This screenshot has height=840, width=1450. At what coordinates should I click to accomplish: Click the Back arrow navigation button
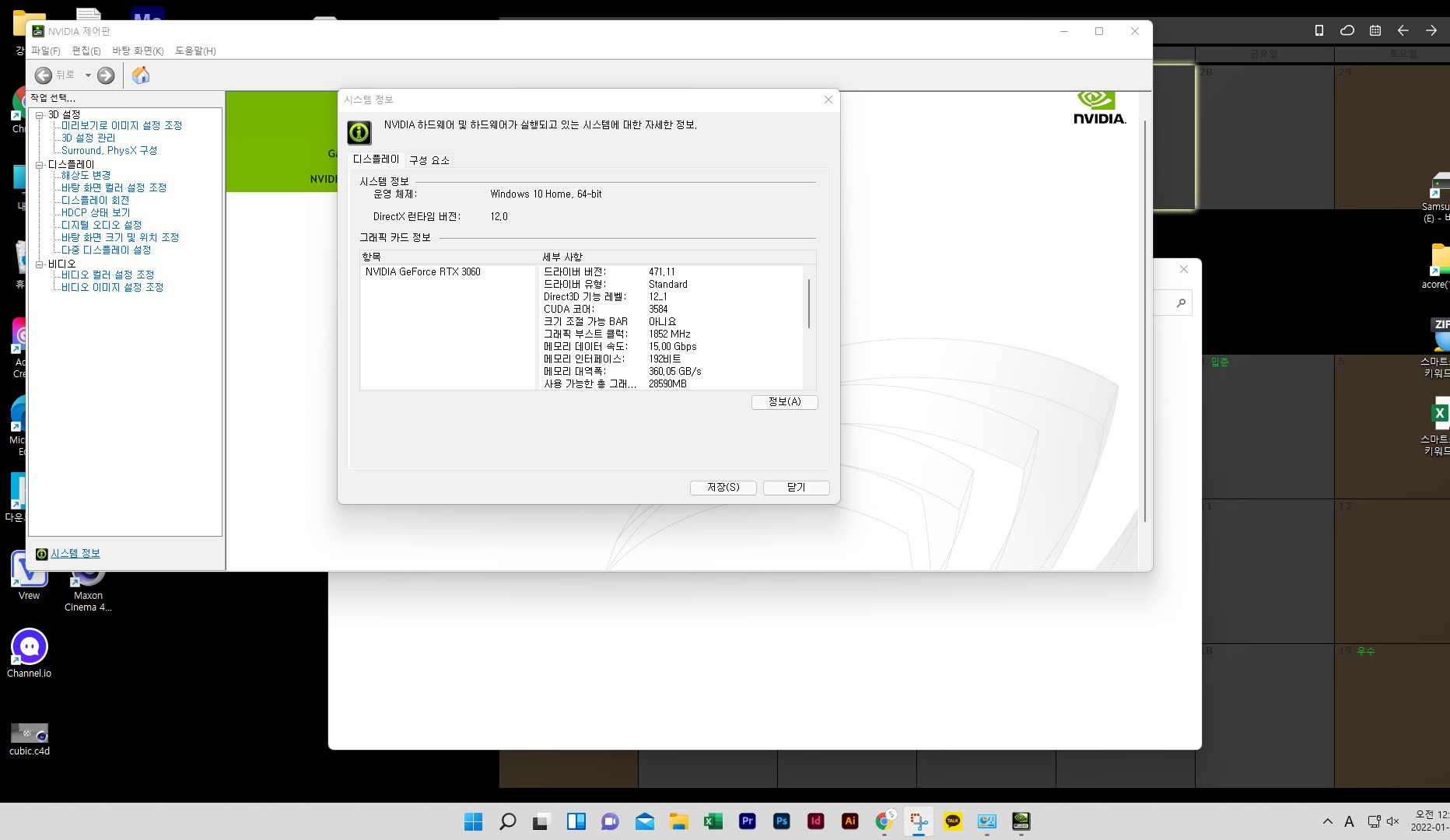(44, 75)
